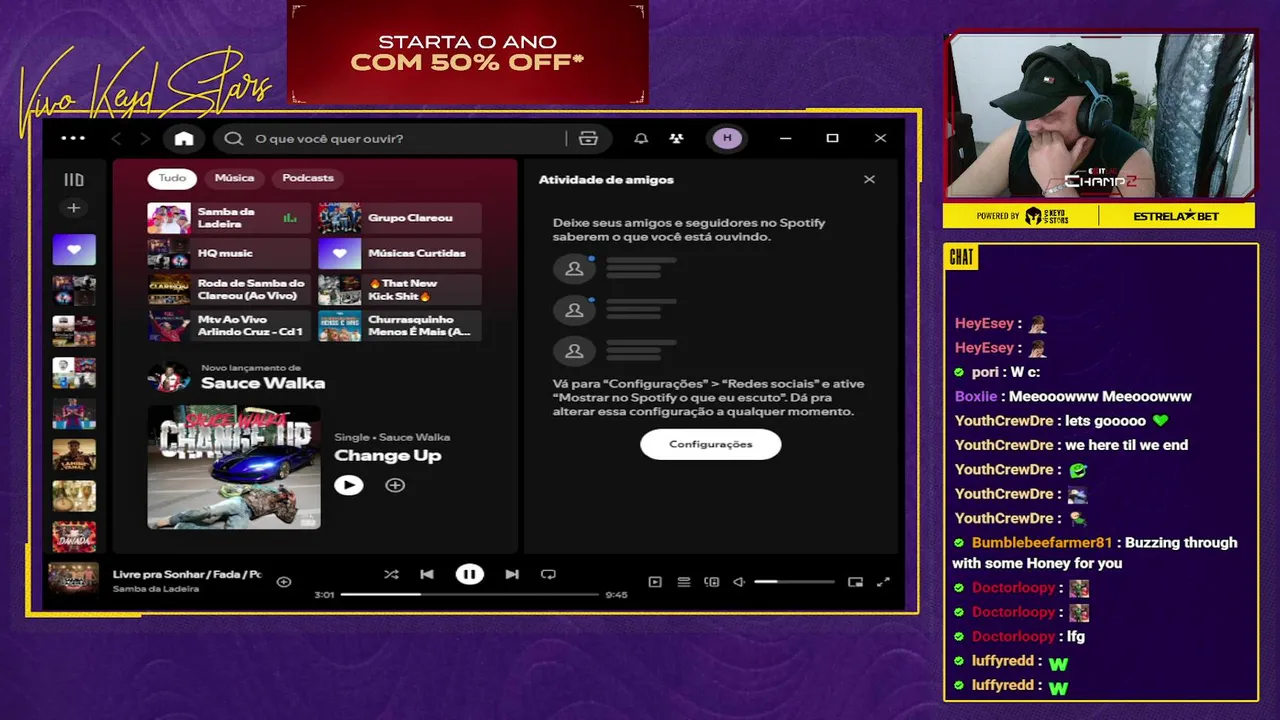Enter full screen player
The width and height of the screenshot is (1280, 720).
[883, 582]
